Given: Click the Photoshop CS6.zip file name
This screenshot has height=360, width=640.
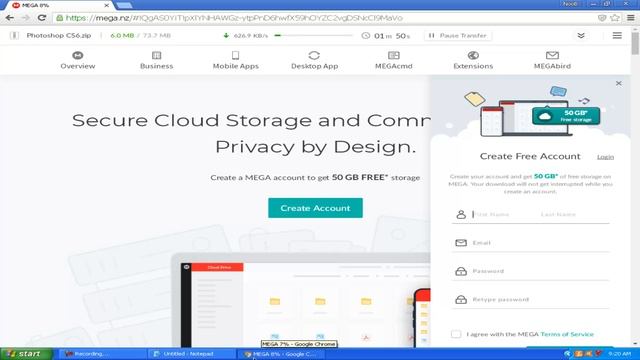Looking at the screenshot, I should 59,36.
